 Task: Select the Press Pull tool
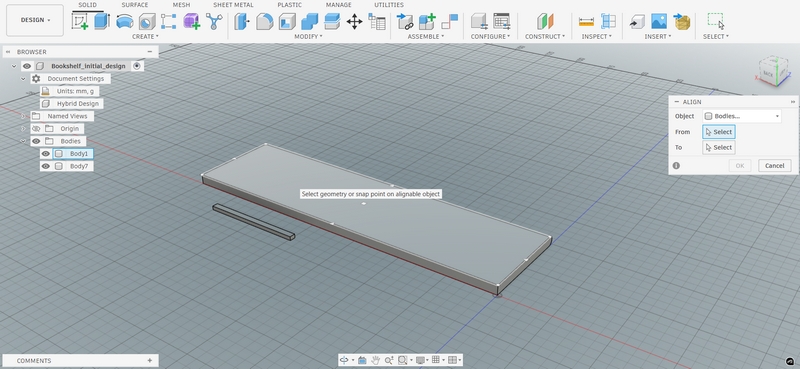click(x=241, y=21)
